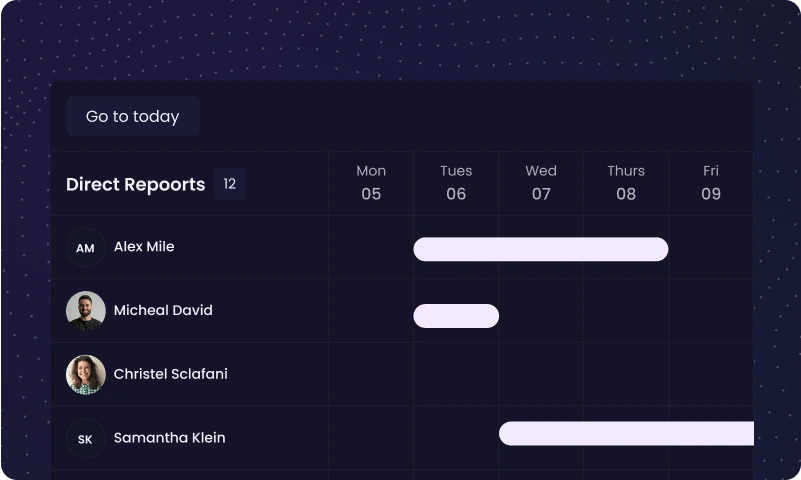The image size is (801, 480).
Task: Open Christel Sclafani's profile photo
Action: coord(85,375)
